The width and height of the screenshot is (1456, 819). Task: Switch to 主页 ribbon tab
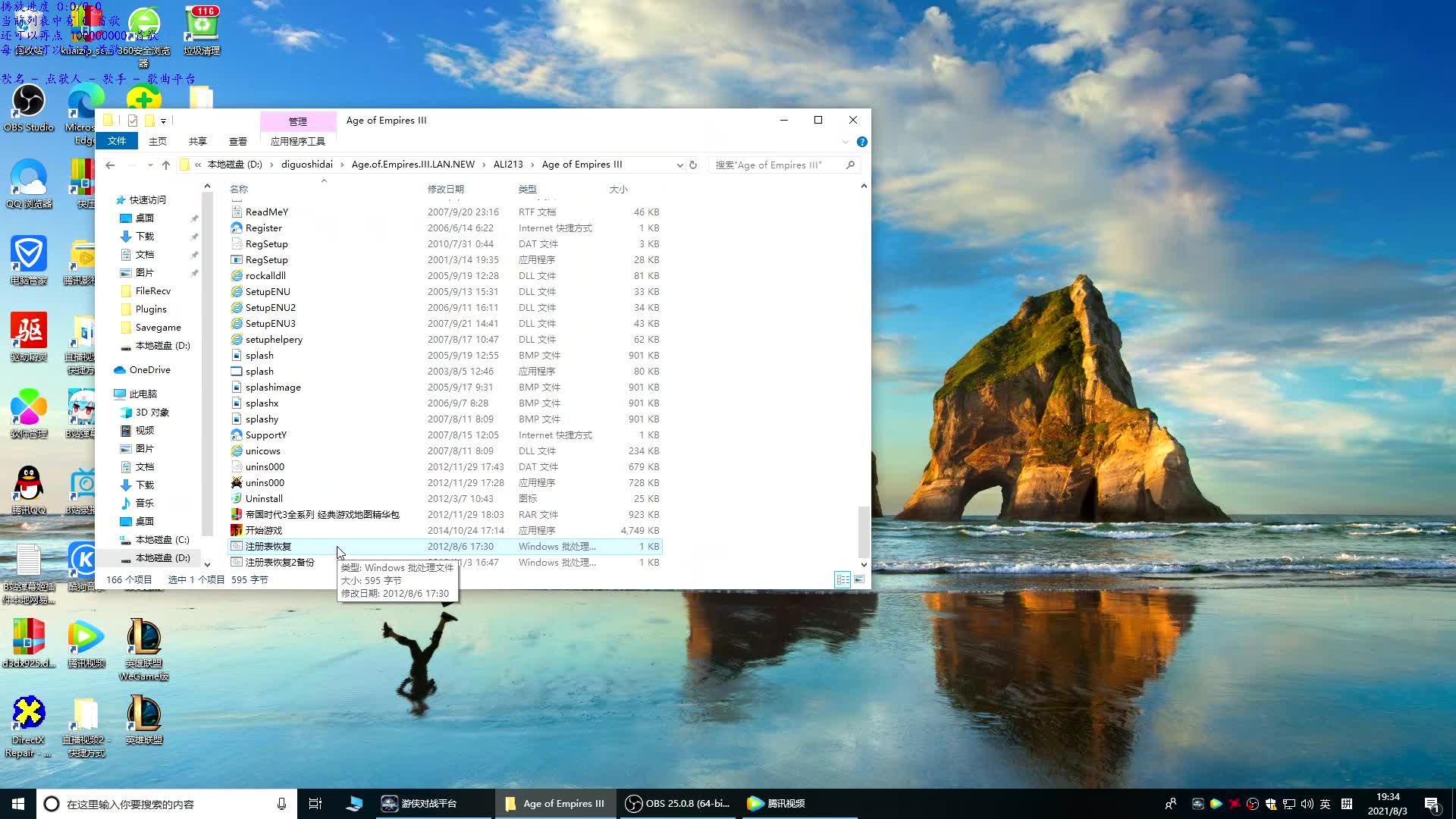click(x=158, y=141)
